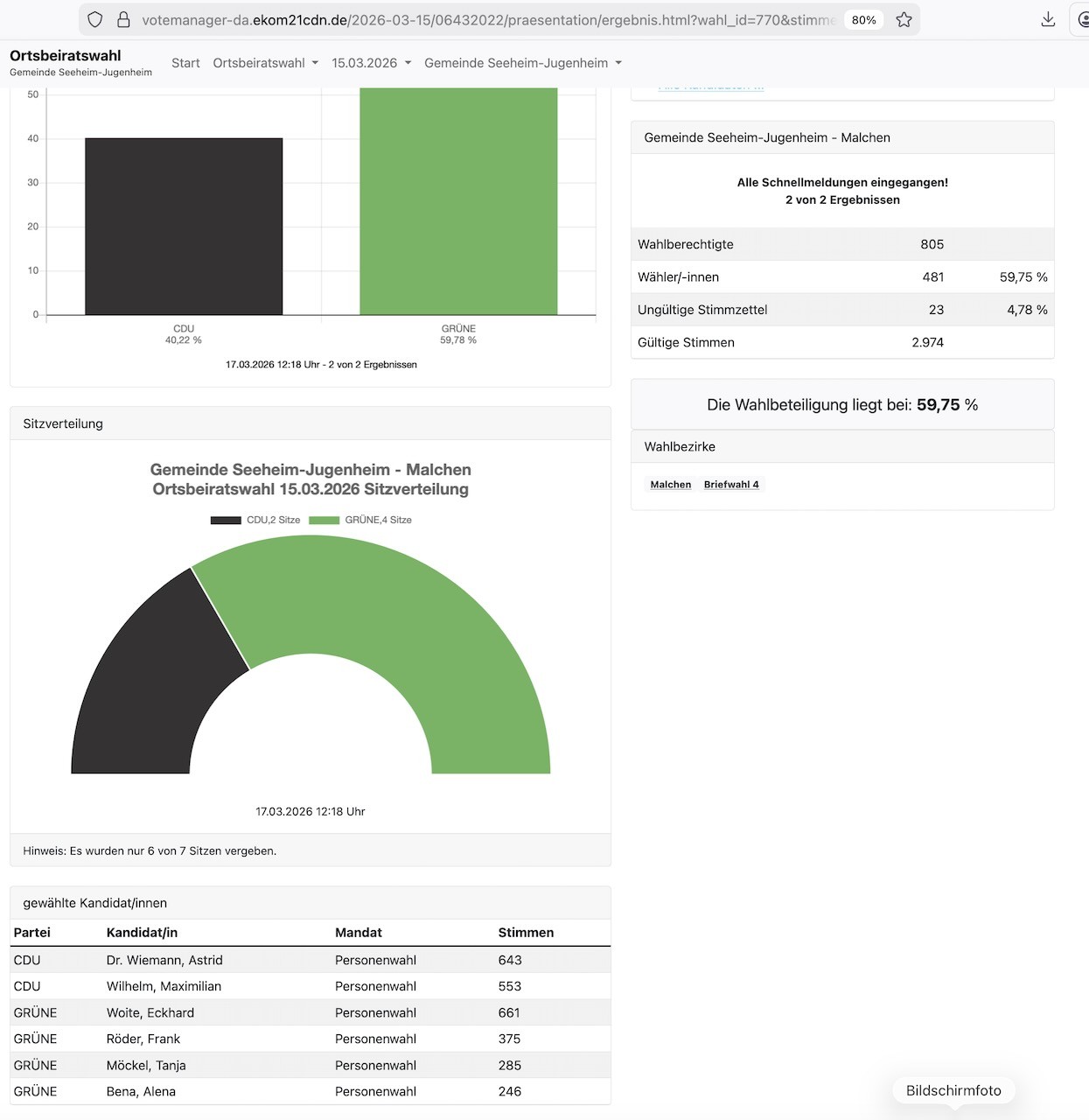Click the Ortsbeiratswahl page title
The width and height of the screenshot is (1089, 1120).
coord(66,55)
